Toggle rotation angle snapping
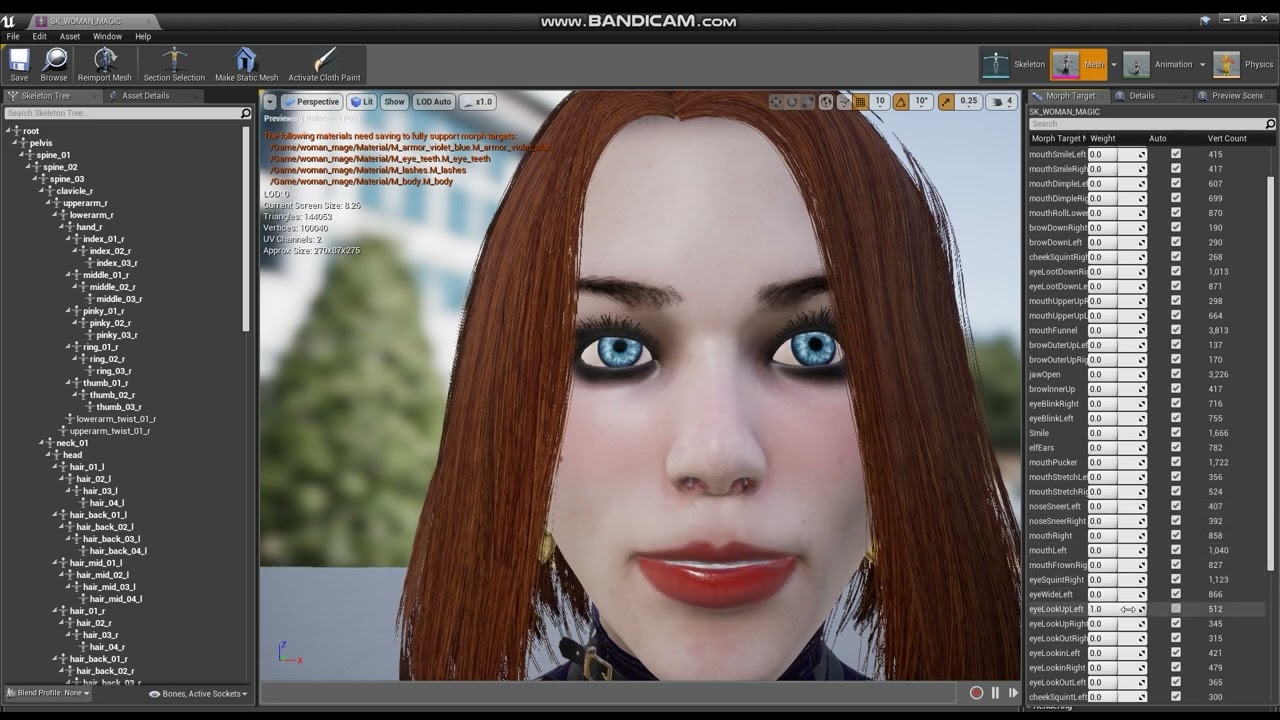This screenshot has height=720, width=1280. click(x=901, y=102)
